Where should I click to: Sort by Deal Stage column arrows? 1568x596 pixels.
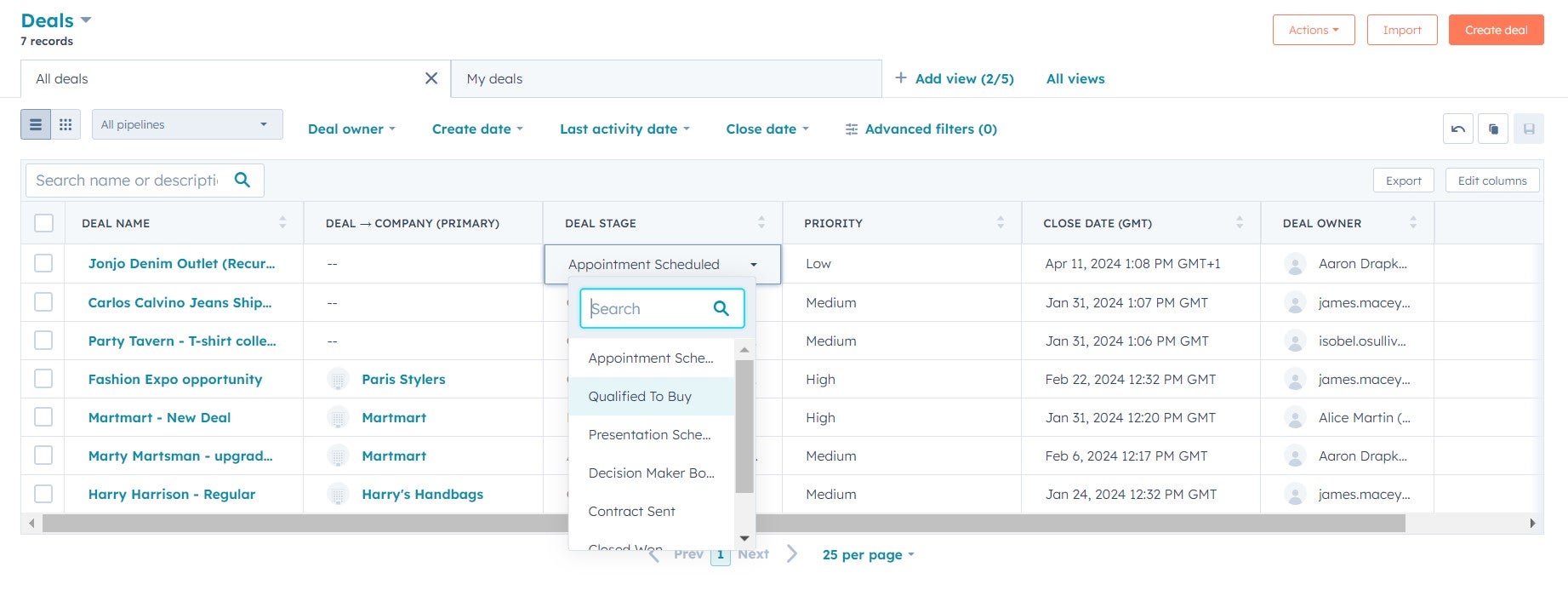761,222
